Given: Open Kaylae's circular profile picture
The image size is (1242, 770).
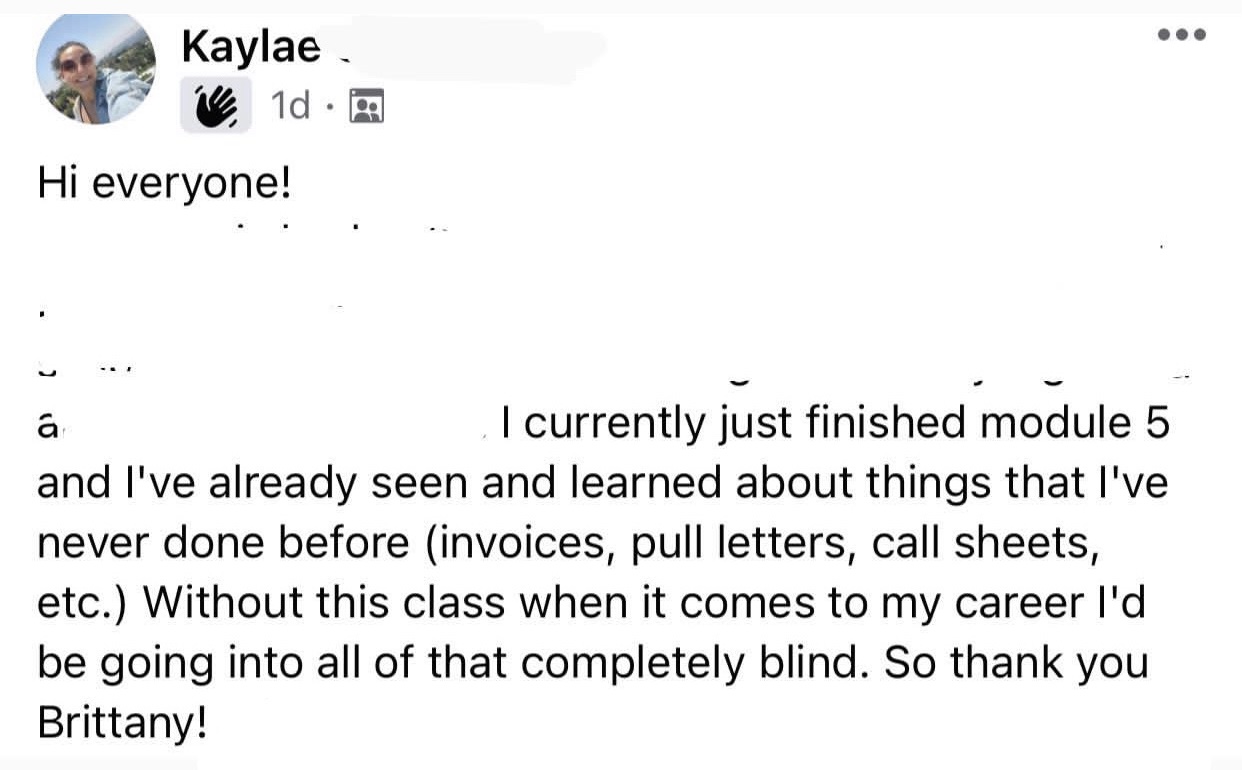Looking at the screenshot, I should (x=95, y=68).
